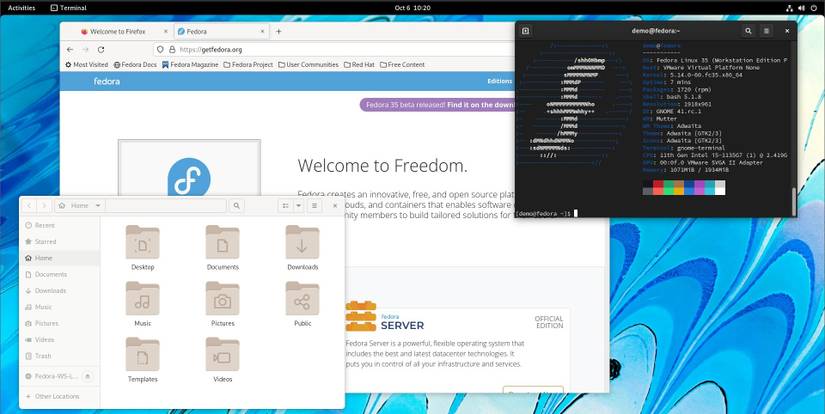The width and height of the screenshot is (825, 414).
Task: Click the Fedora Server edition logo
Action: (385, 316)
